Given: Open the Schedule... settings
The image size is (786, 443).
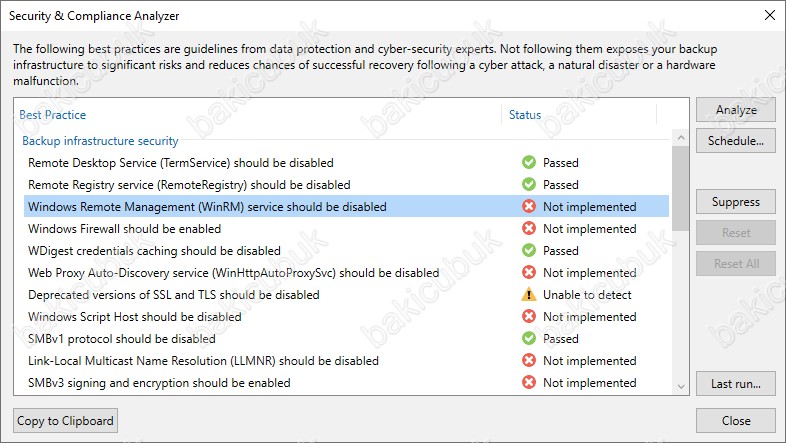Looking at the screenshot, I should pyautogui.click(x=736, y=140).
